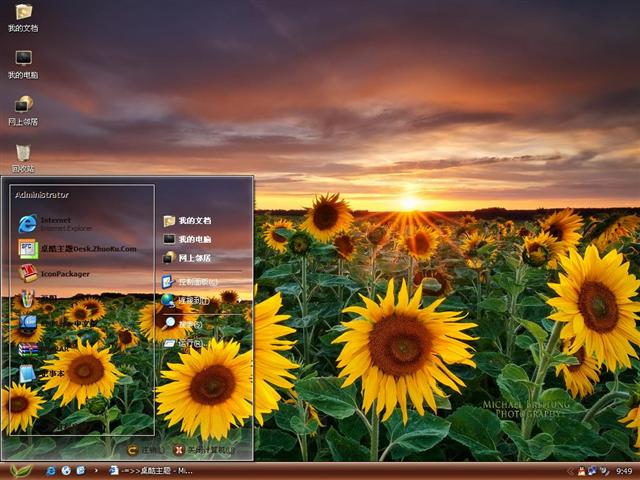Click the system tray icon beside the clock
Screen dimensions: 640x480
pos(604,471)
